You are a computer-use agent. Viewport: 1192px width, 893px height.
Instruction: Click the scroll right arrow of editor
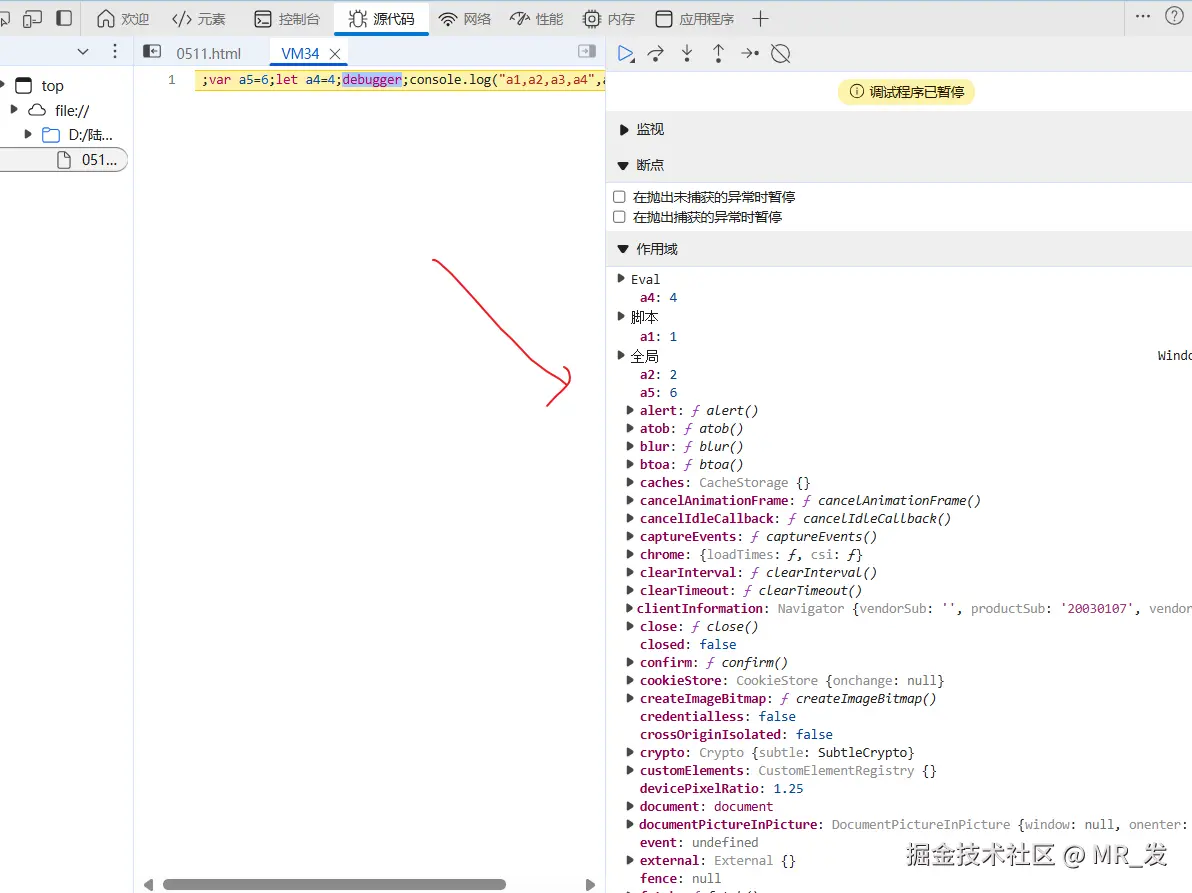tap(590, 885)
